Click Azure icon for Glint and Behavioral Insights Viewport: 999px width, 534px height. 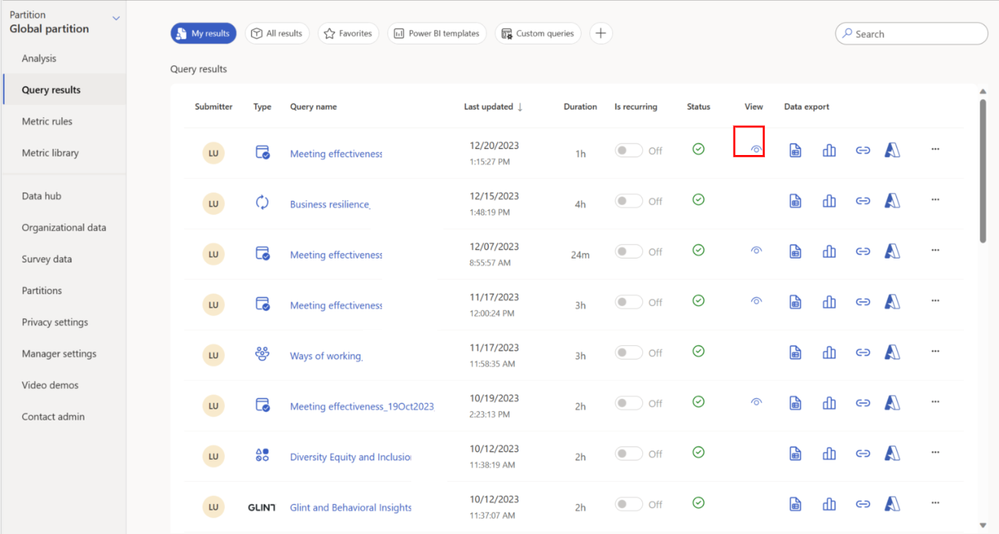(x=893, y=504)
